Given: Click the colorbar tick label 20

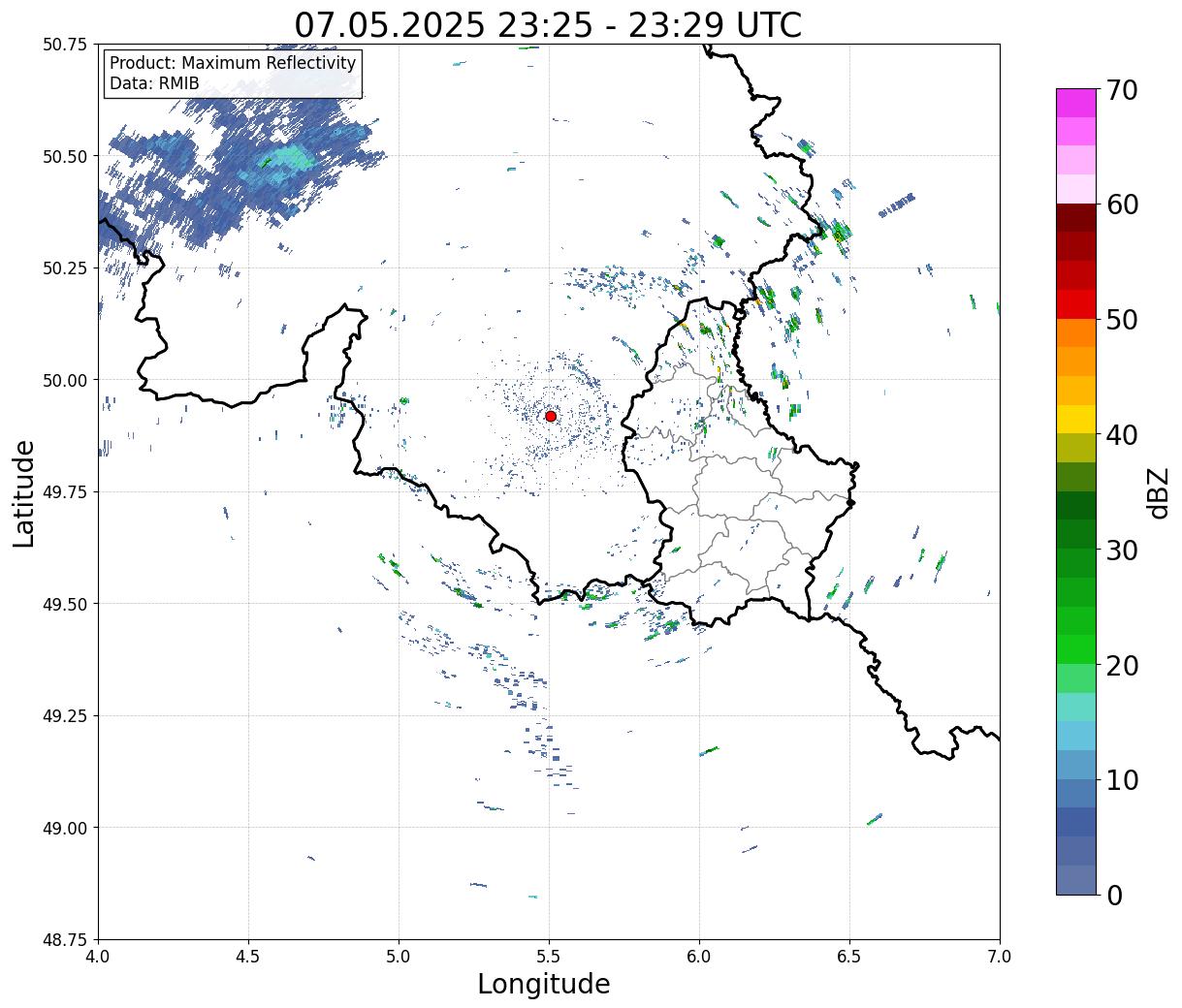Looking at the screenshot, I should [x=1122, y=665].
